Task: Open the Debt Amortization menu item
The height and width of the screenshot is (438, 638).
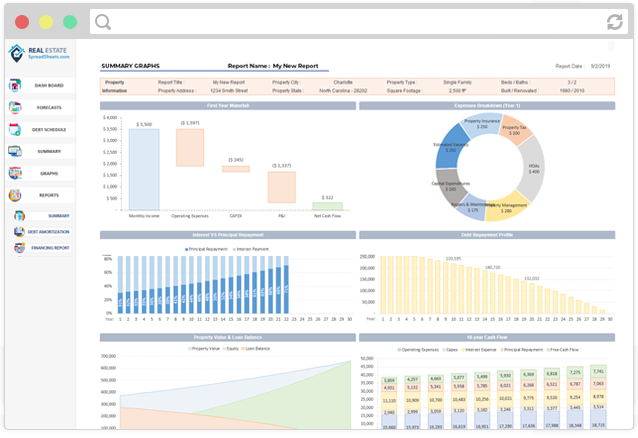Action: 49,232
